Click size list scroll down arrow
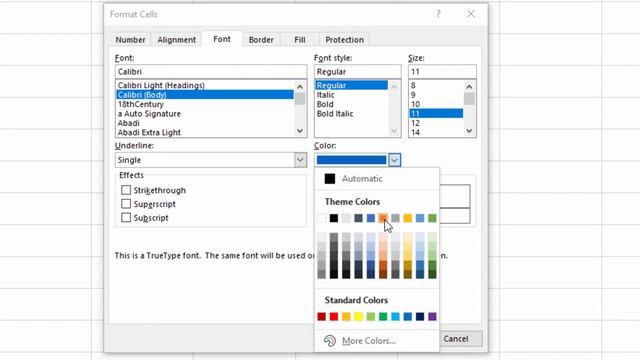The height and width of the screenshot is (360, 640). point(469,131)
